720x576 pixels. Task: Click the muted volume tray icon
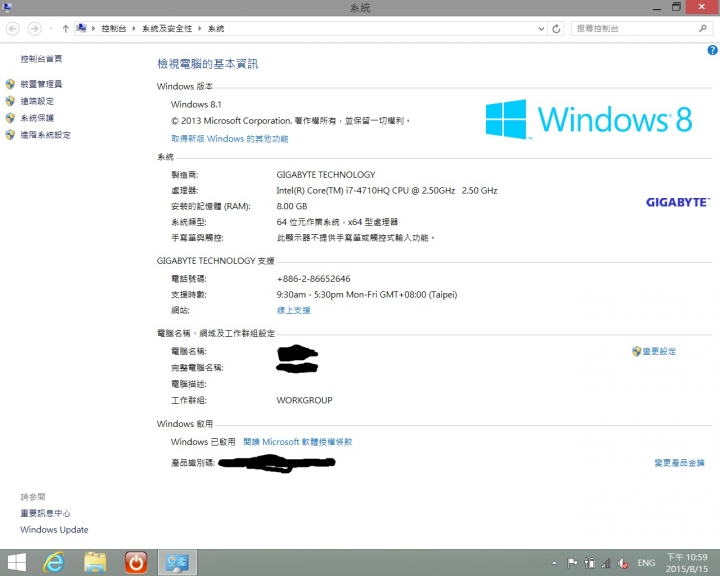click(x=623, y=563)
